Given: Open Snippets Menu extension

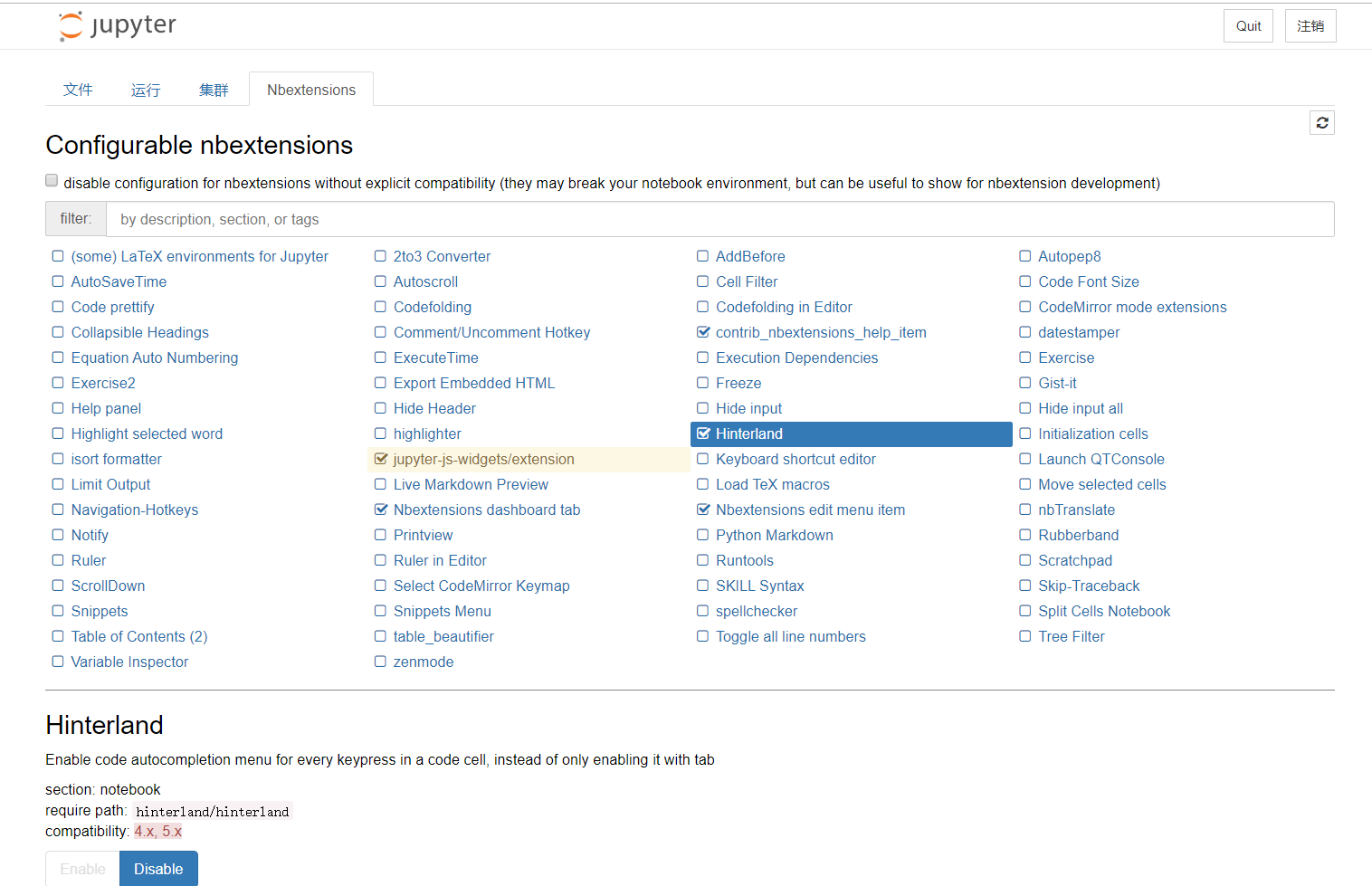Looking at the screenshot, I should pyautogui.click(x=442, y=612).
